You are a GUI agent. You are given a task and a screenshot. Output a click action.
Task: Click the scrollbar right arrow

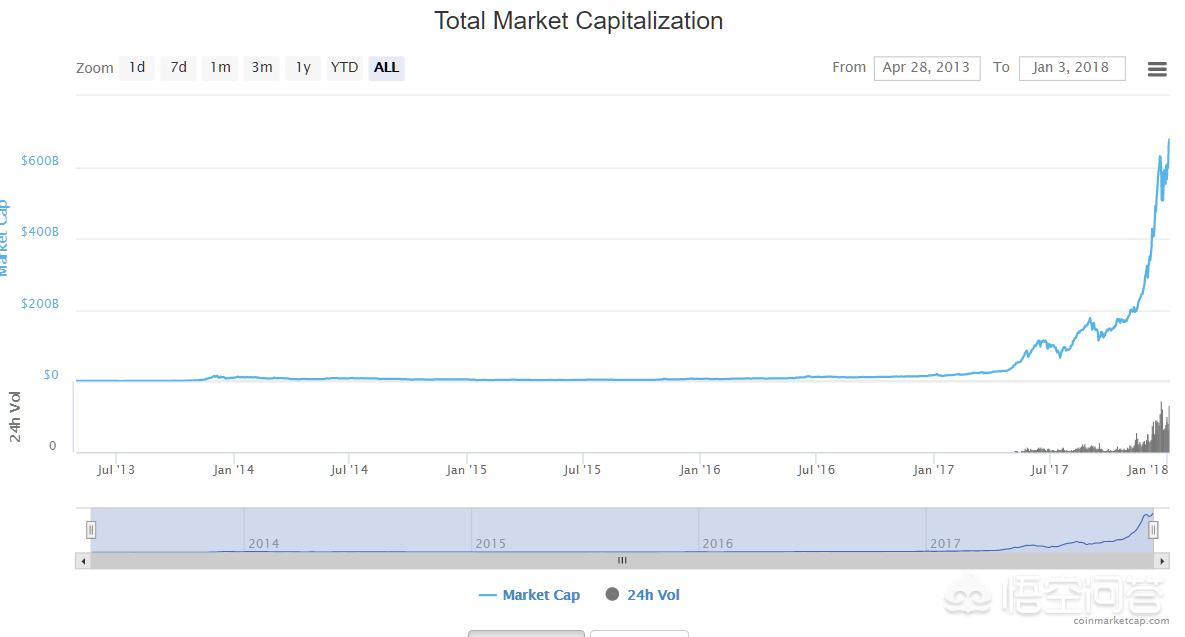coord(1161,561)
